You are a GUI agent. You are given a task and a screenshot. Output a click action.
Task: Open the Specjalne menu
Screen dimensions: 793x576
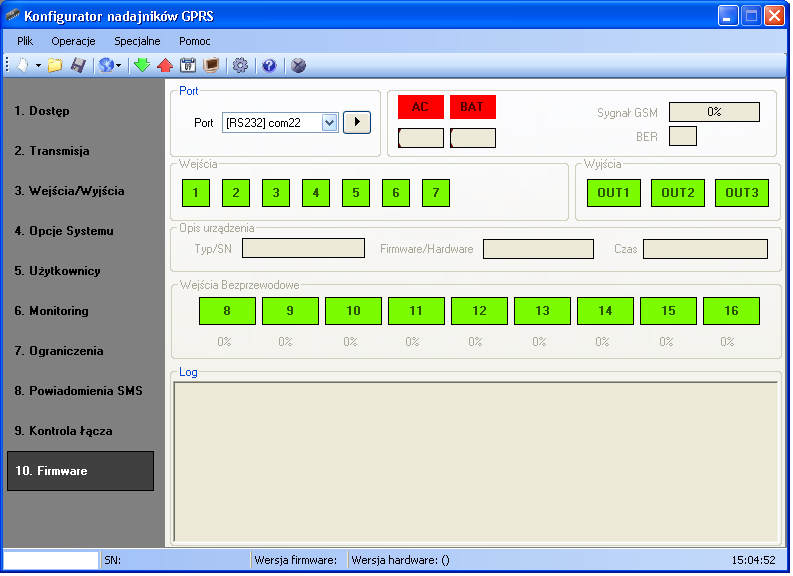[x=137, y=41]
